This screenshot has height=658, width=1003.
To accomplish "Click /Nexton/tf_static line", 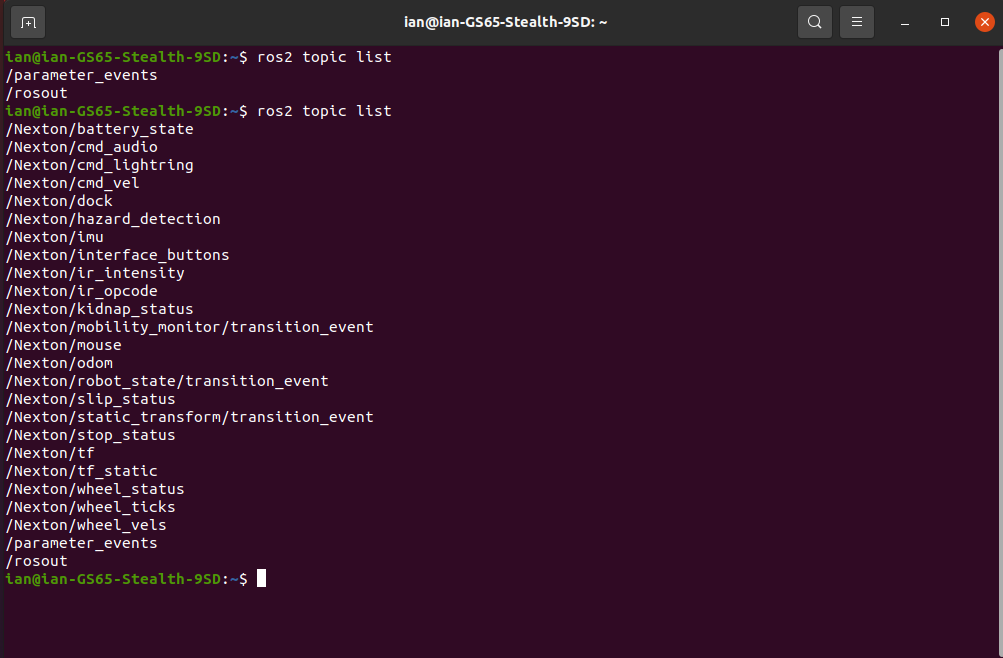I will pyautogui.click(x=82, y=471).
